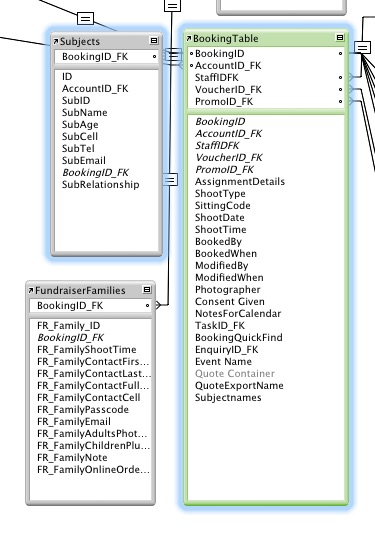The width and height of the screenshot is (375, 544).
Task: Select the VoucherID_FK key field in BookingTable's header
Action: [x=266, y=90]
